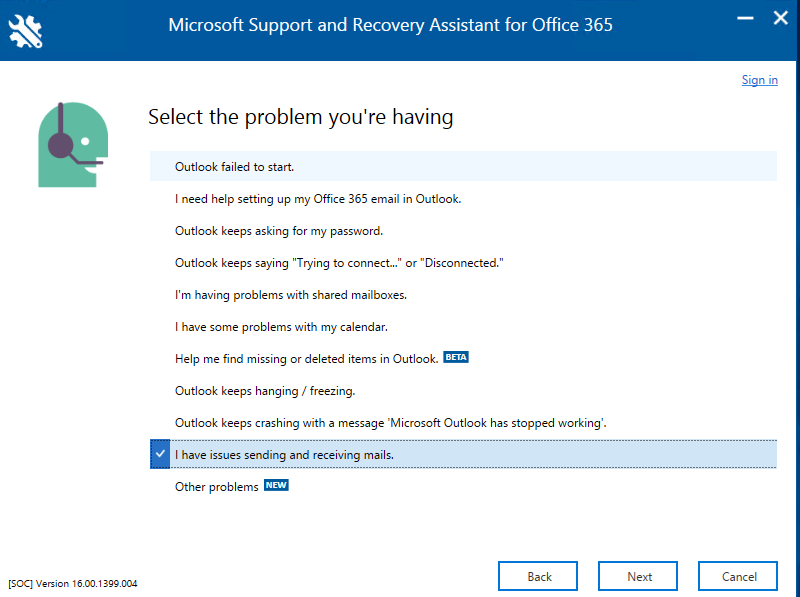The width and height of the screenshot is (800, 597).
Task: Select 'Outlook failed to start' option
Action: 463,166
